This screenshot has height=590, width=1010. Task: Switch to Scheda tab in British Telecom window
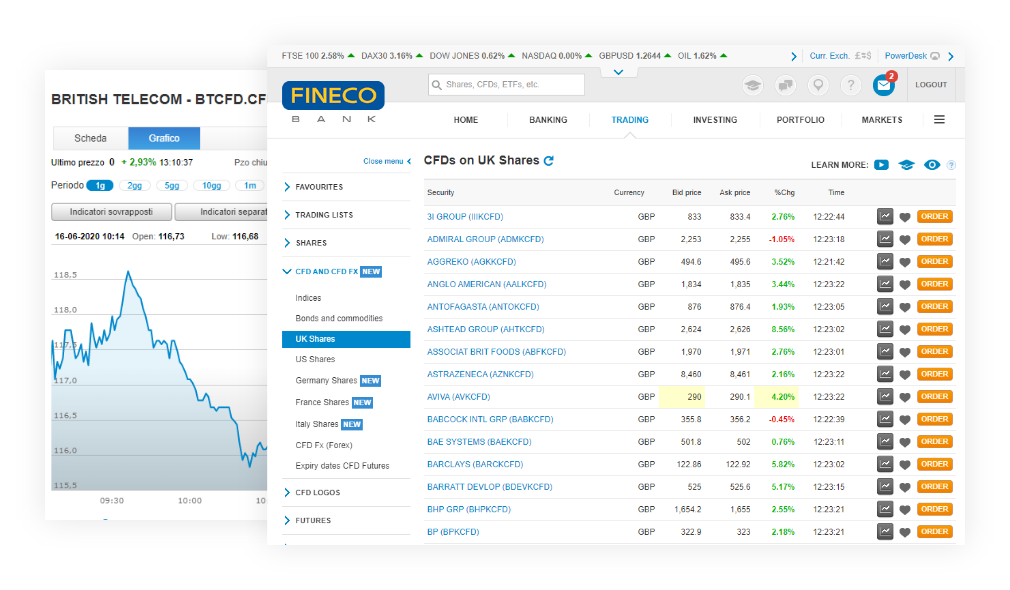(90, 138)
